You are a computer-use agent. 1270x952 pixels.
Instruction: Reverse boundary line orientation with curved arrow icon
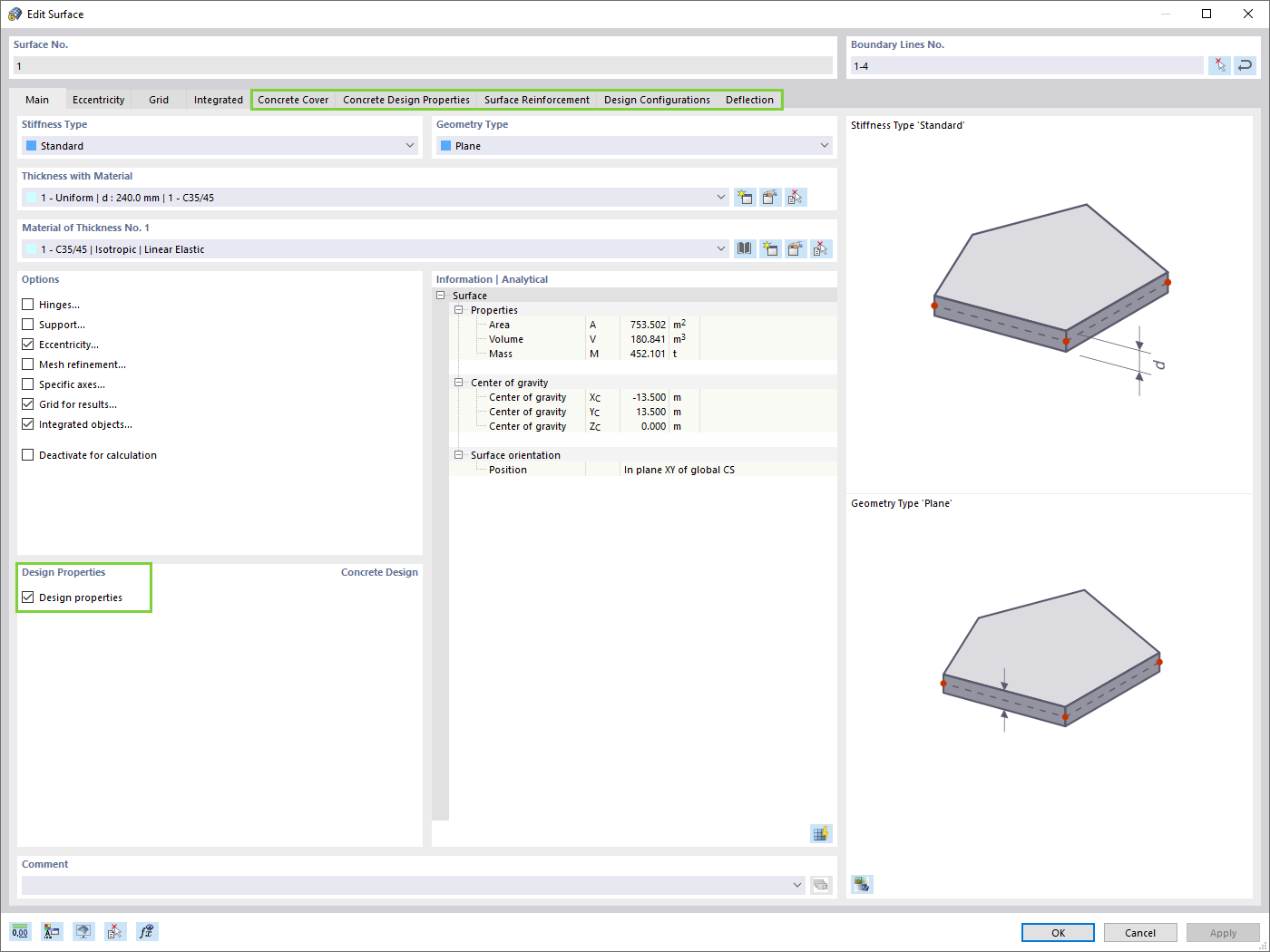point(1244,64)
